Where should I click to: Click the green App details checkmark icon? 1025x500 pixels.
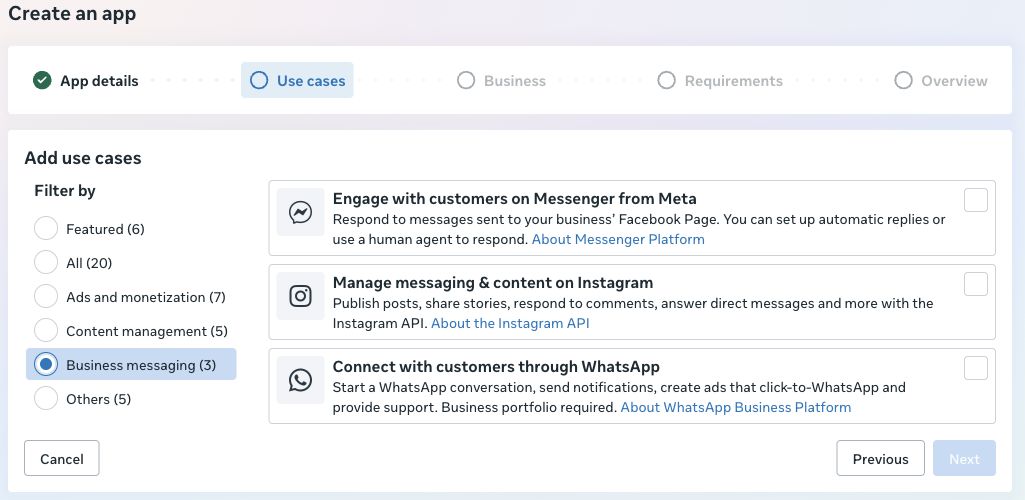pos(42,80)
